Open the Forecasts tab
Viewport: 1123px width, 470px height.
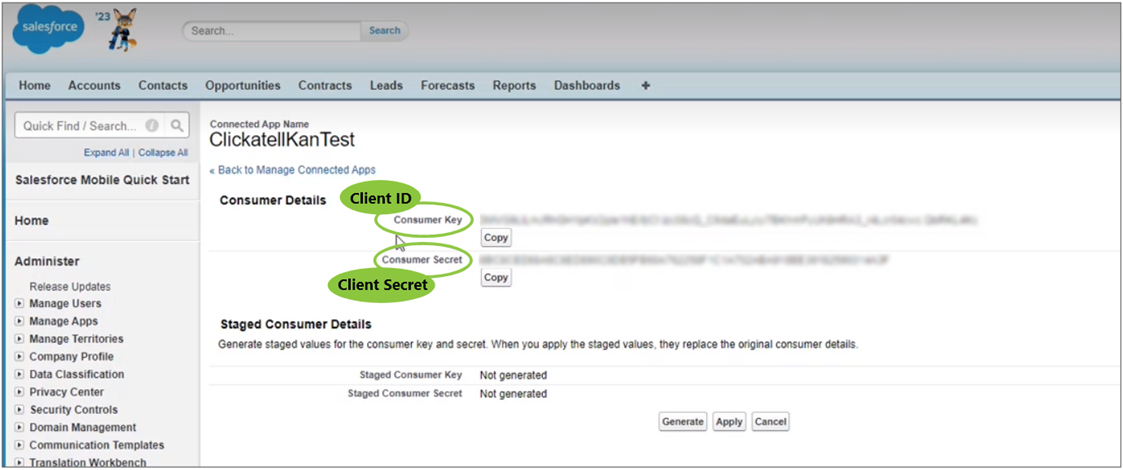(448, 85)
